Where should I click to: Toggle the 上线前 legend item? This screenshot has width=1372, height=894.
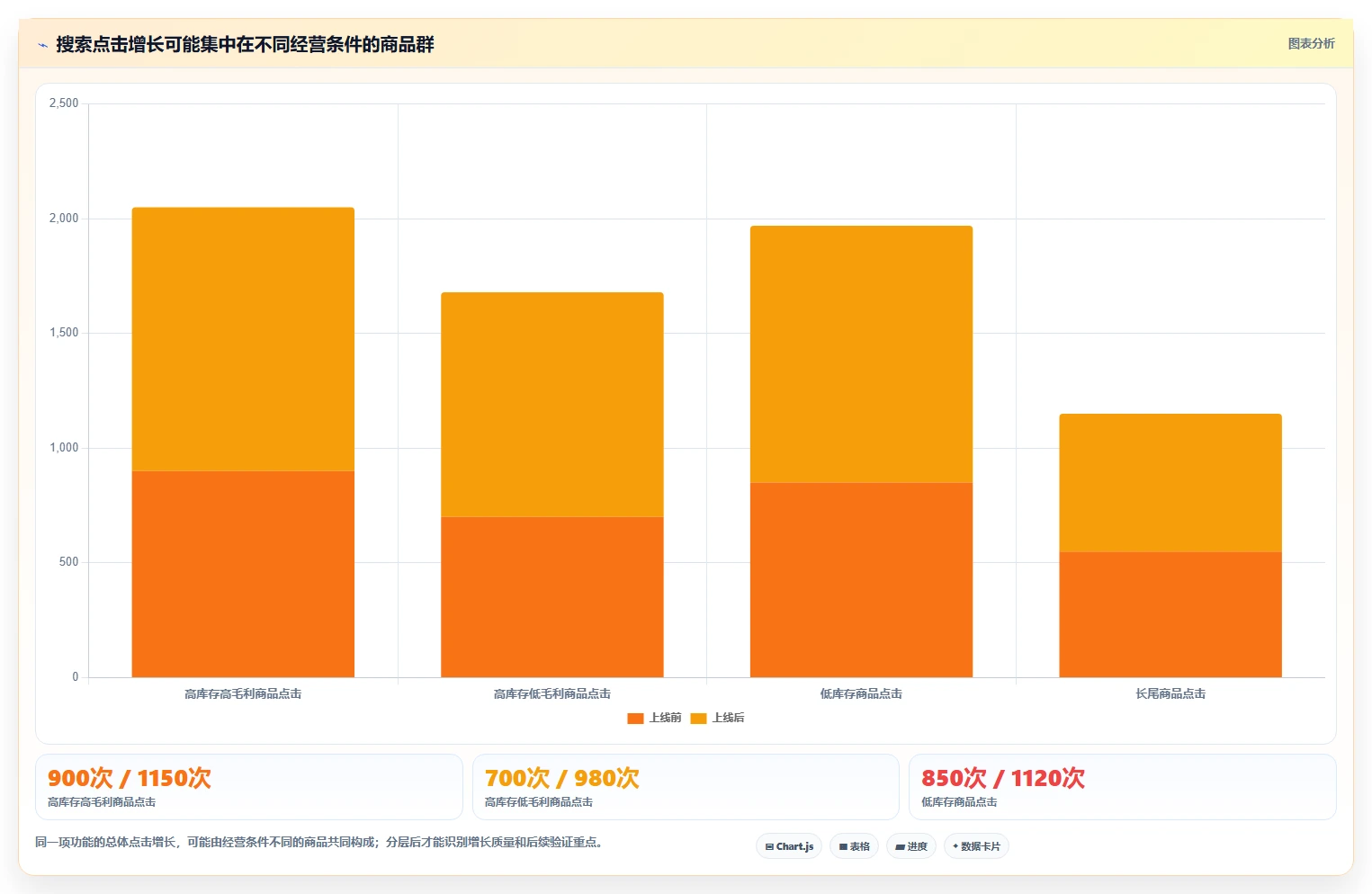(x=654, y=718)
